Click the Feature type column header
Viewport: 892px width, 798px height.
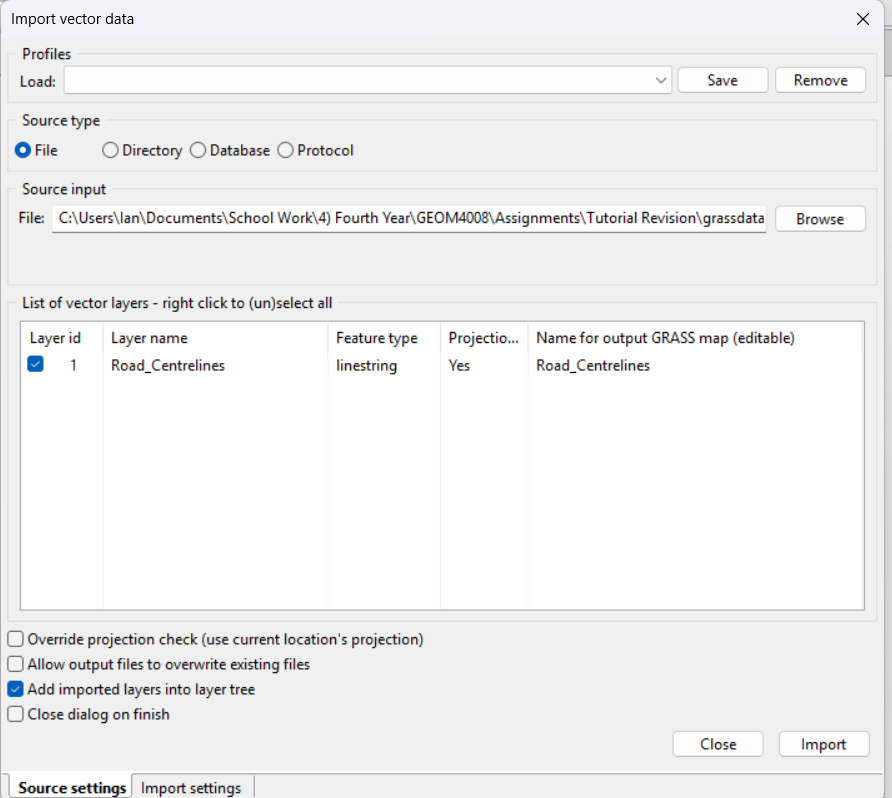[x=376, y=338]
